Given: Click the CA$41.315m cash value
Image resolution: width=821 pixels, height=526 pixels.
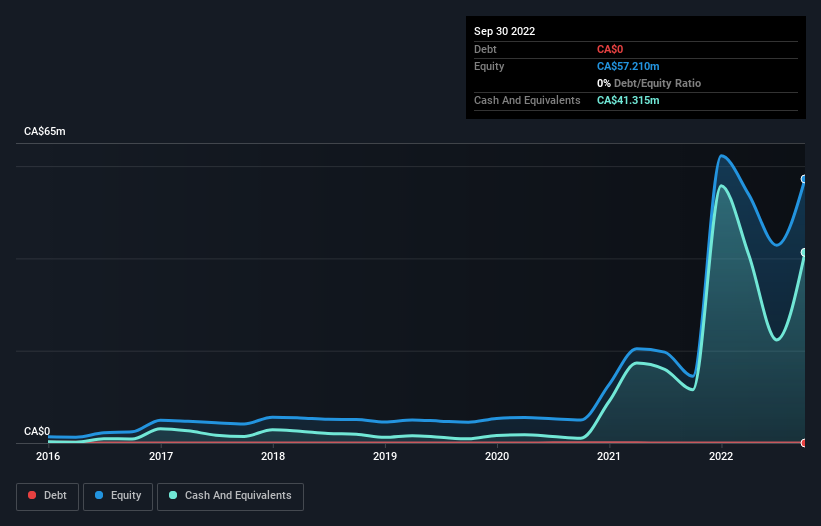Looking at the screenshot, I should coord(628,100).
